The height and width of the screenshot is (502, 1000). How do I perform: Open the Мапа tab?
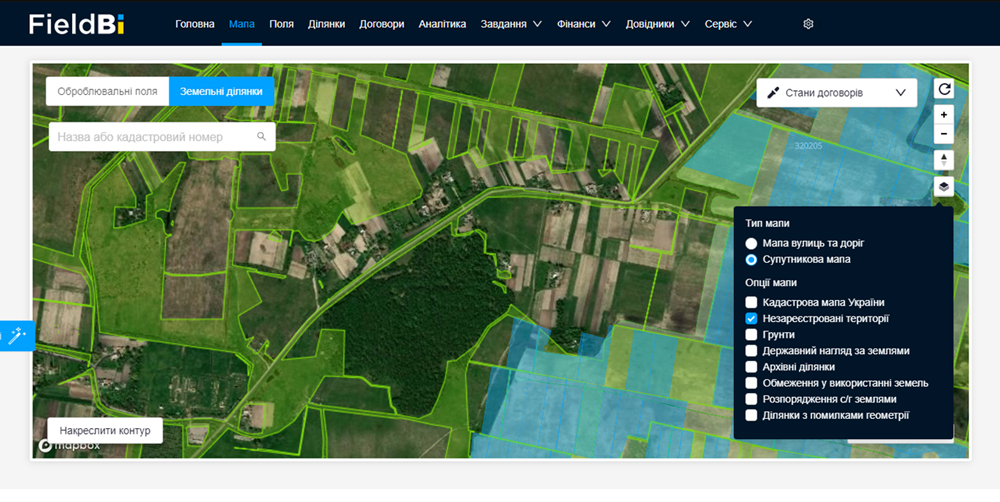(242, 24)
